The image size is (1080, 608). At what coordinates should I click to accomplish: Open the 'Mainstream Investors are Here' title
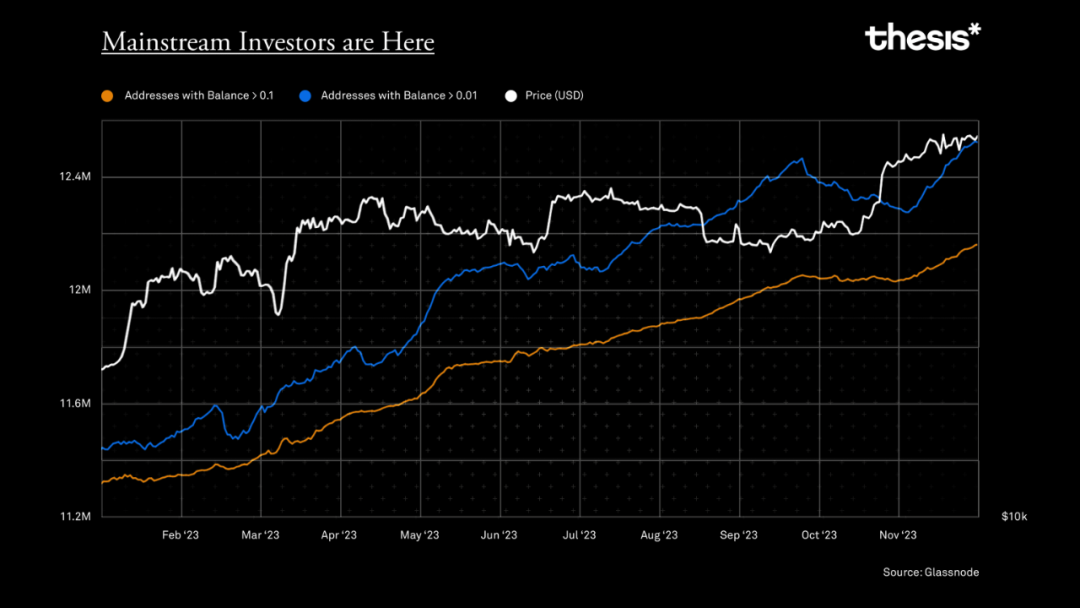pyautogui.click(x=268, y=42)
